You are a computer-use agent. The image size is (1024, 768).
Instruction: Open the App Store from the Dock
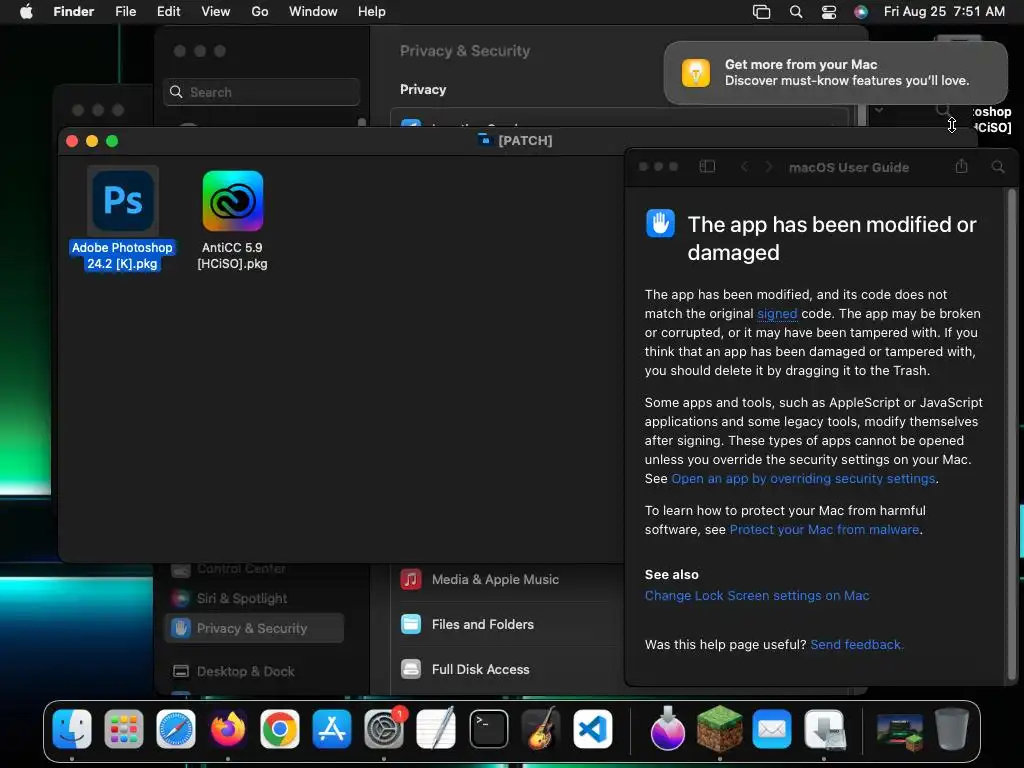332,729
